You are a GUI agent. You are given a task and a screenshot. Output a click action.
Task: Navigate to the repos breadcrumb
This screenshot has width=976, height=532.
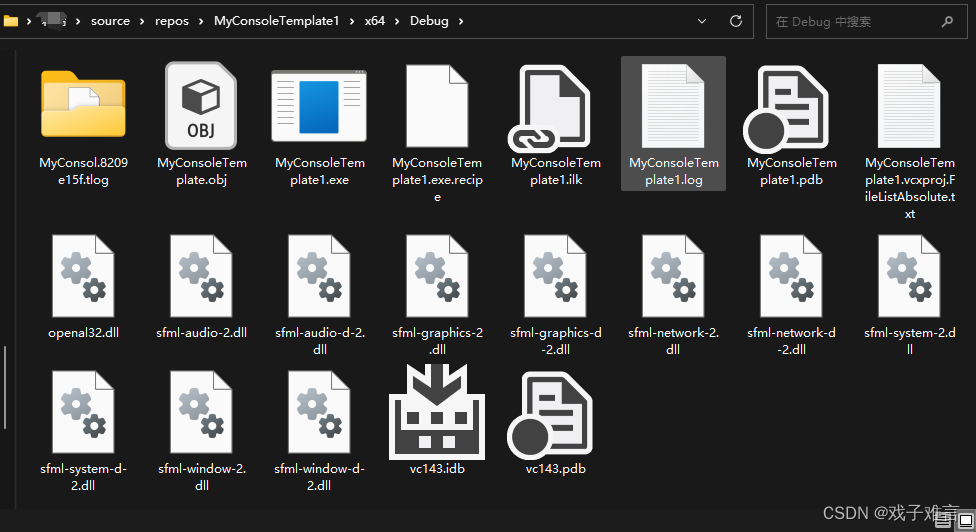click(x=172, y=21)
